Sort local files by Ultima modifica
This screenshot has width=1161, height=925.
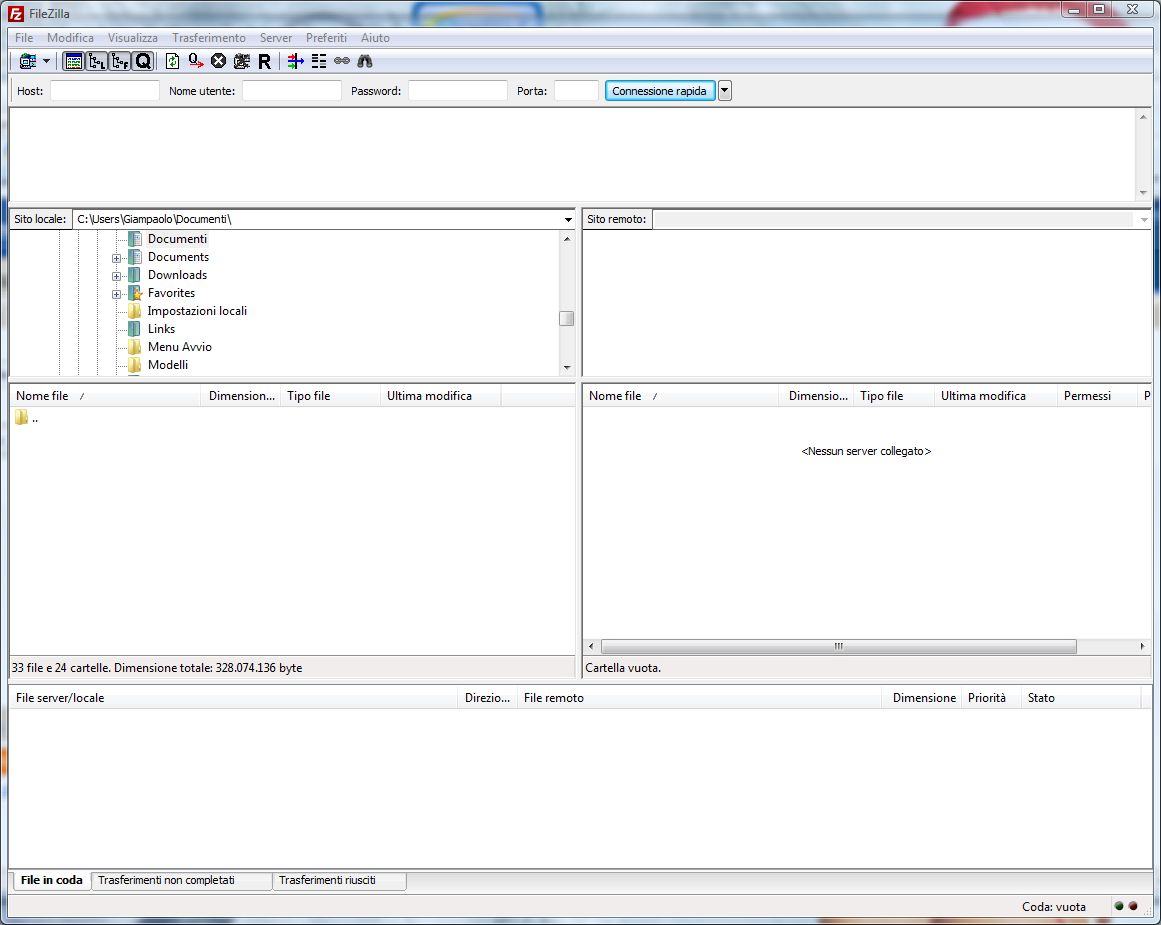(x=441, y=396)
